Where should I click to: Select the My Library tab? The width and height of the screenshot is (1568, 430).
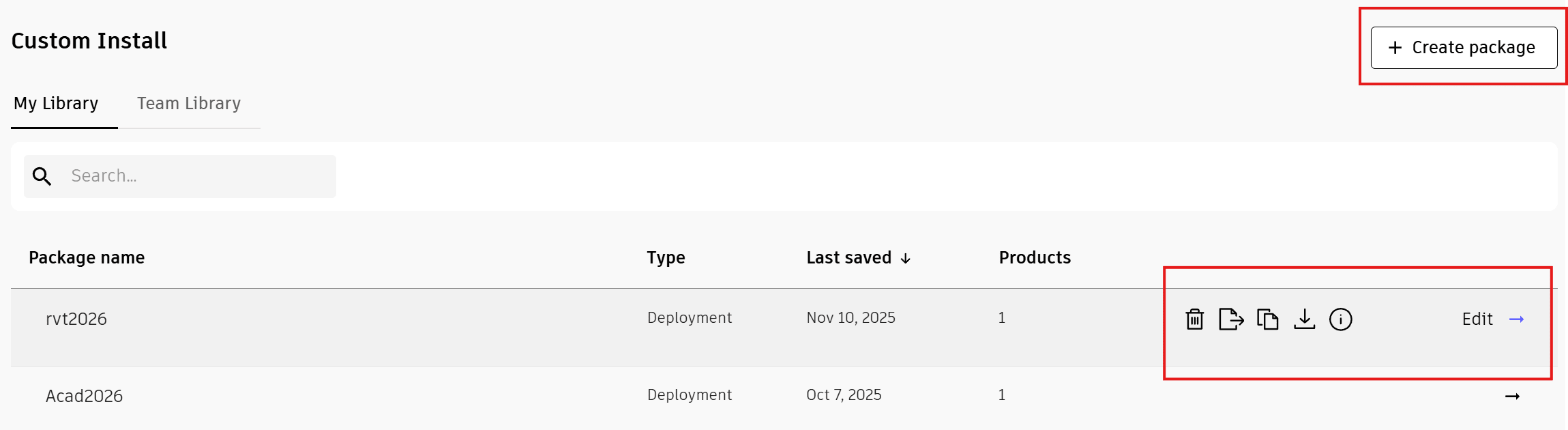point(56,104)
